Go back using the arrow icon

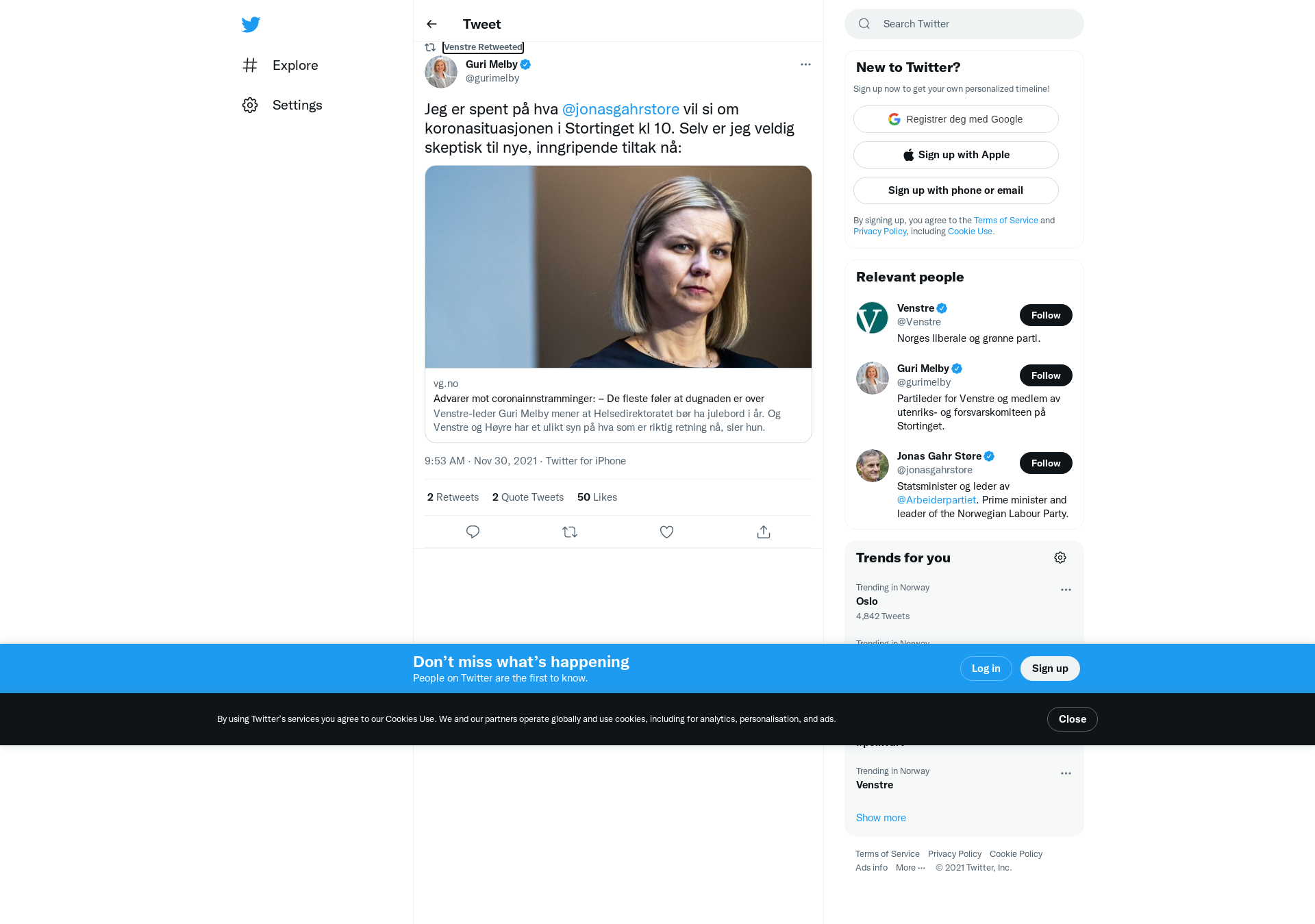(x=431, y=24)
